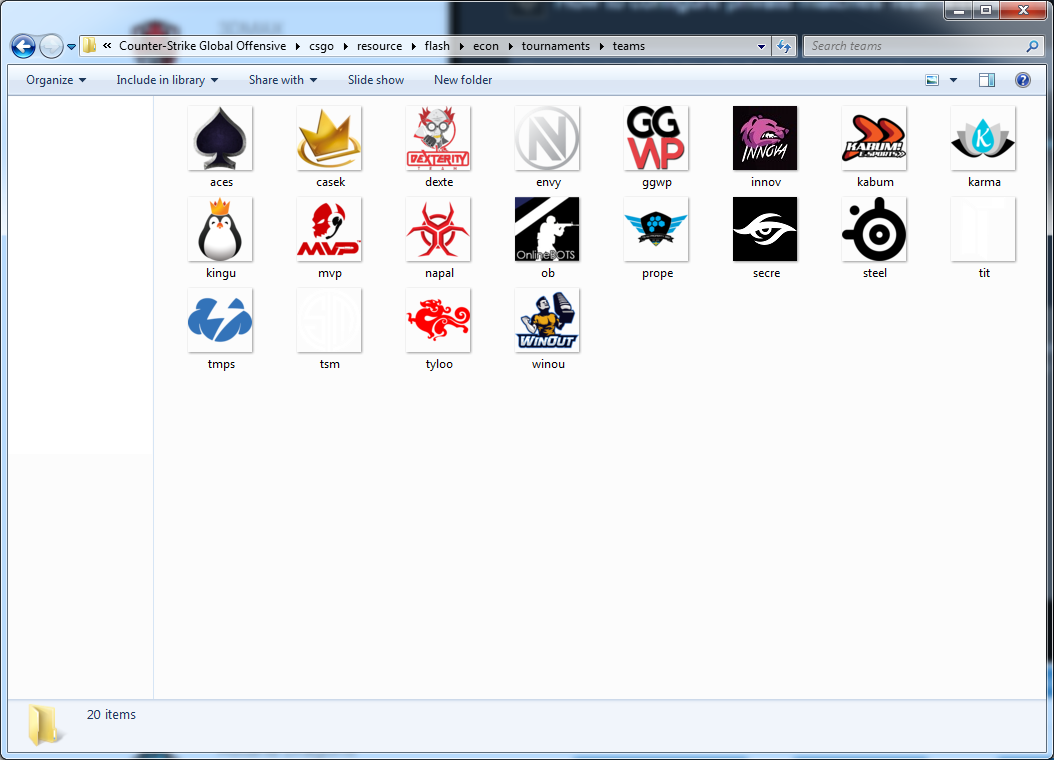This screenshot has height=760, width=1054.
Task: Open the view options dropdown arrow
Action: click(953, 80)
